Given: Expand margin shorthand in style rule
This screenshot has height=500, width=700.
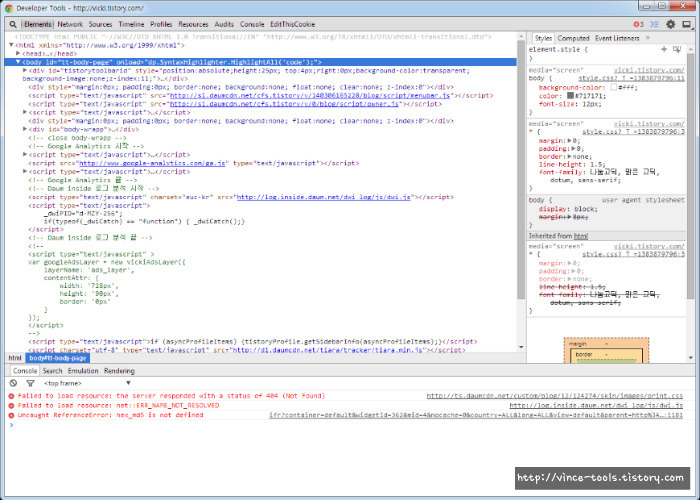Looking at the screenshot, I should pyautogui.click(x=569, y=141).
